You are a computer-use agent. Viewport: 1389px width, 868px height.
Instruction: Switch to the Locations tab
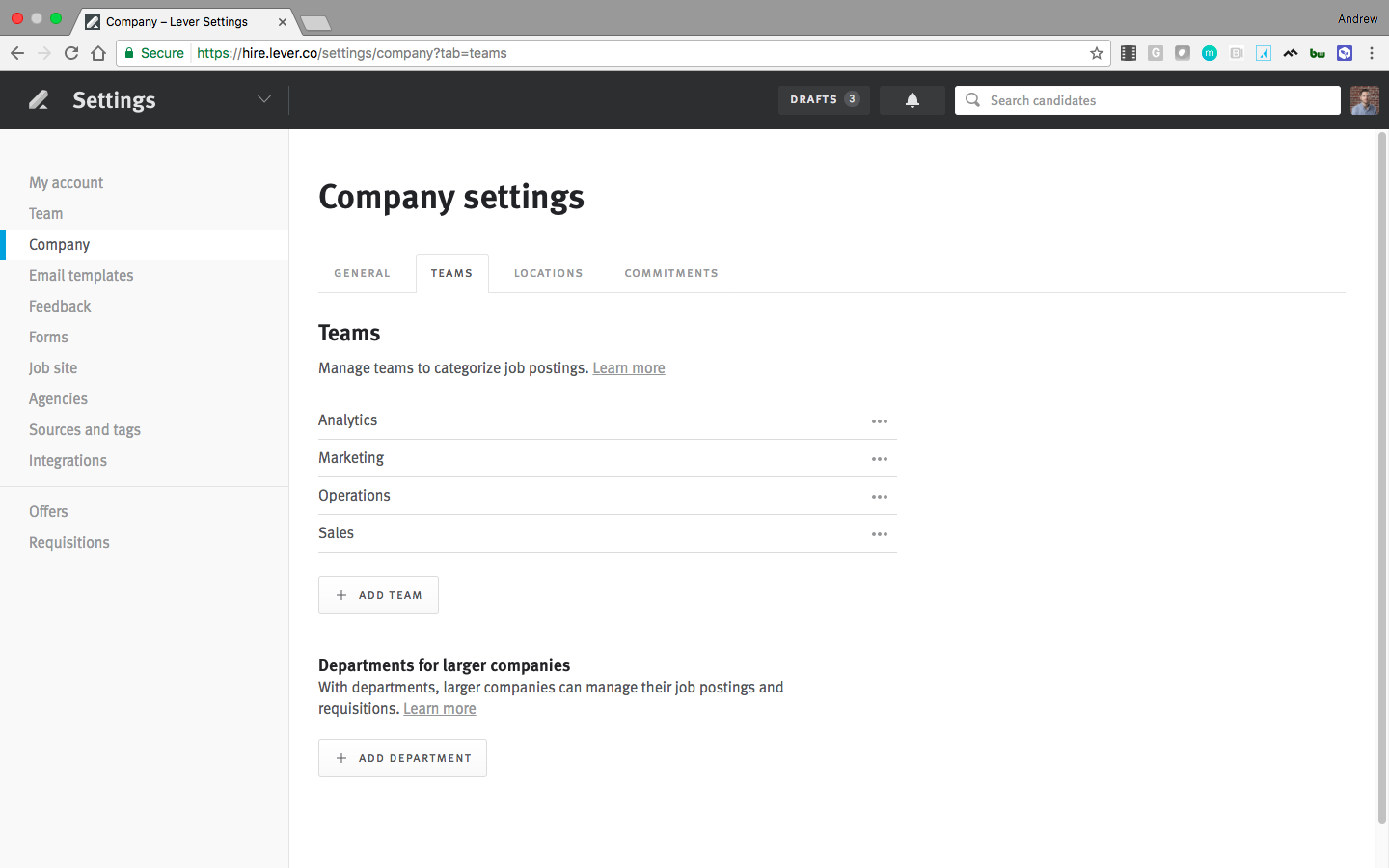coord(548,273)
